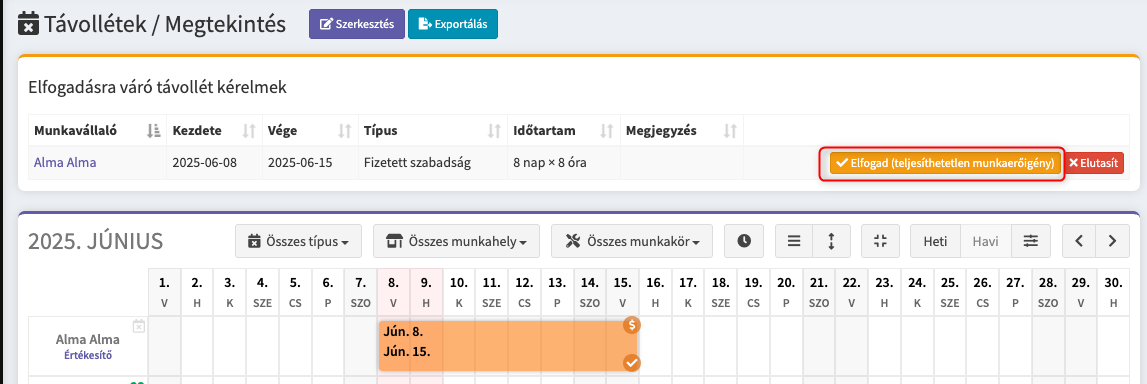This screenshot has width=1147, height=384.
Task: Open the sliders settings icon button
Action: [x=1031, y=241]
